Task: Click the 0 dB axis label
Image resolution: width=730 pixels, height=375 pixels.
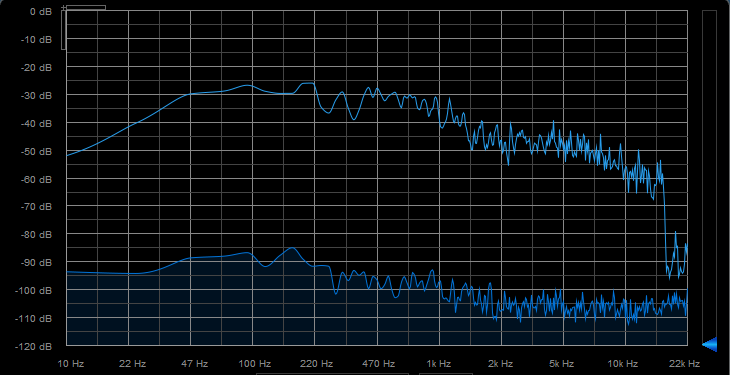Action: [41, 12]
